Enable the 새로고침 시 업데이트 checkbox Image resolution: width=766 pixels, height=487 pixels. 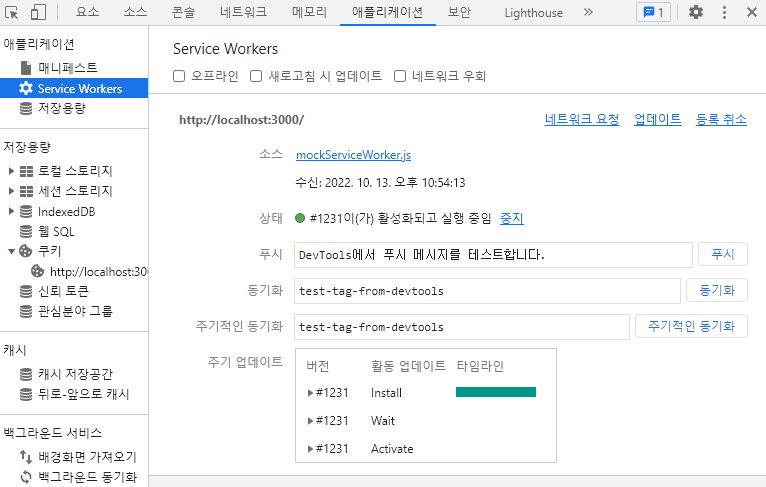point(256,76)
